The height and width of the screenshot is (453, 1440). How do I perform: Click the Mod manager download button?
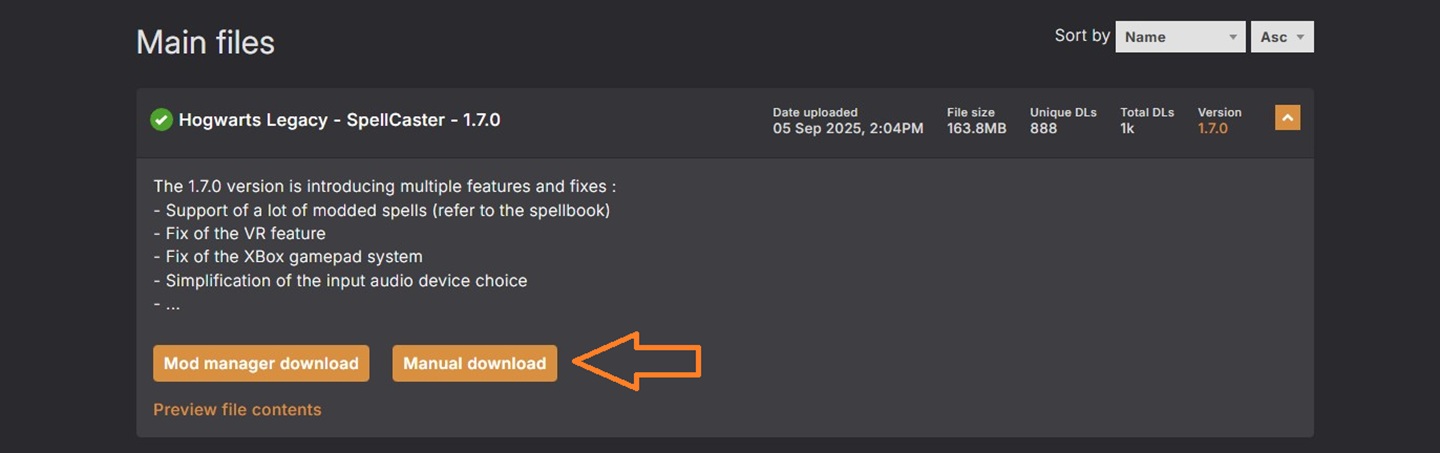(261, 363)
